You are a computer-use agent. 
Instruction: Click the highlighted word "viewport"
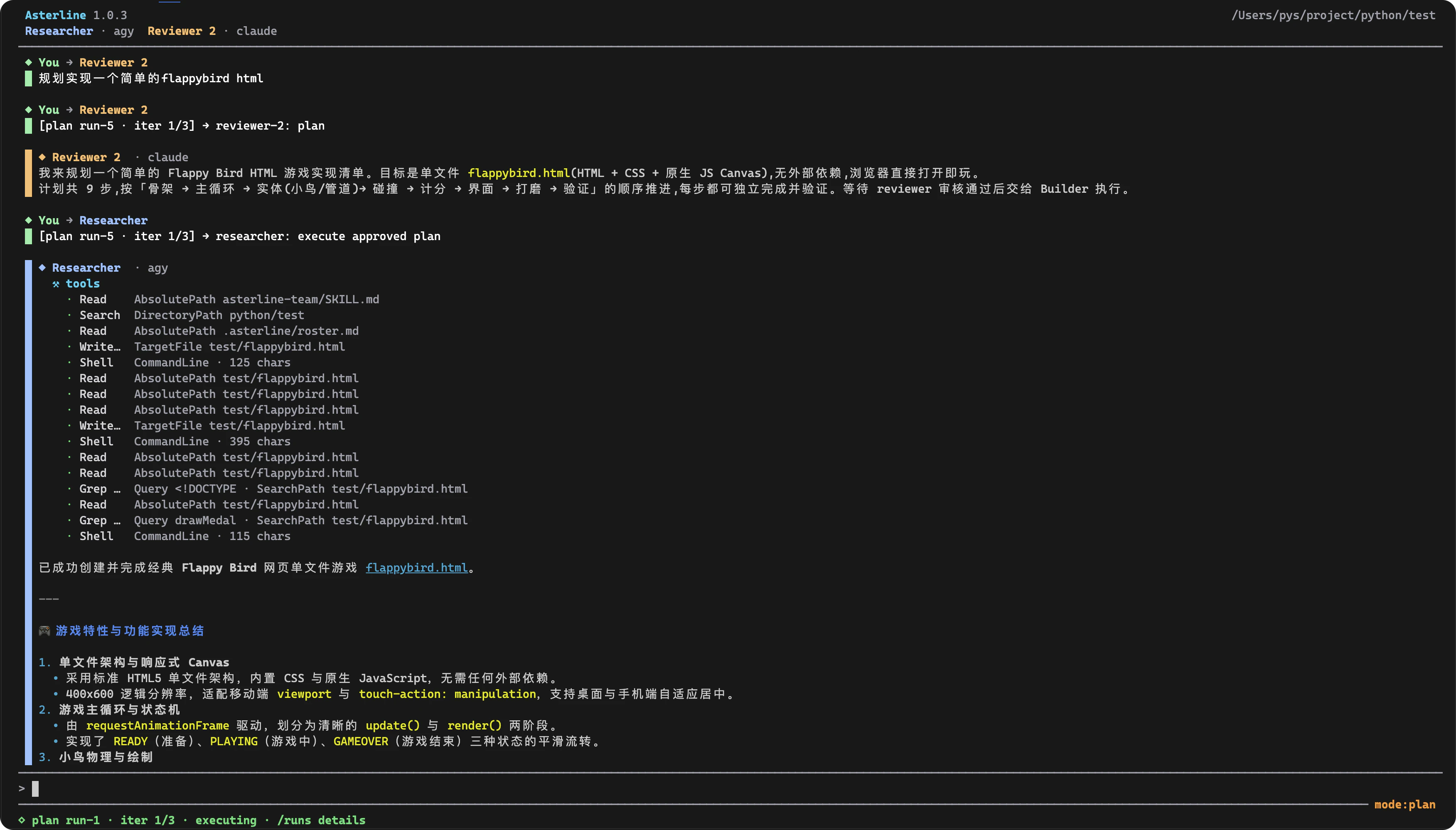pos(304,694)
